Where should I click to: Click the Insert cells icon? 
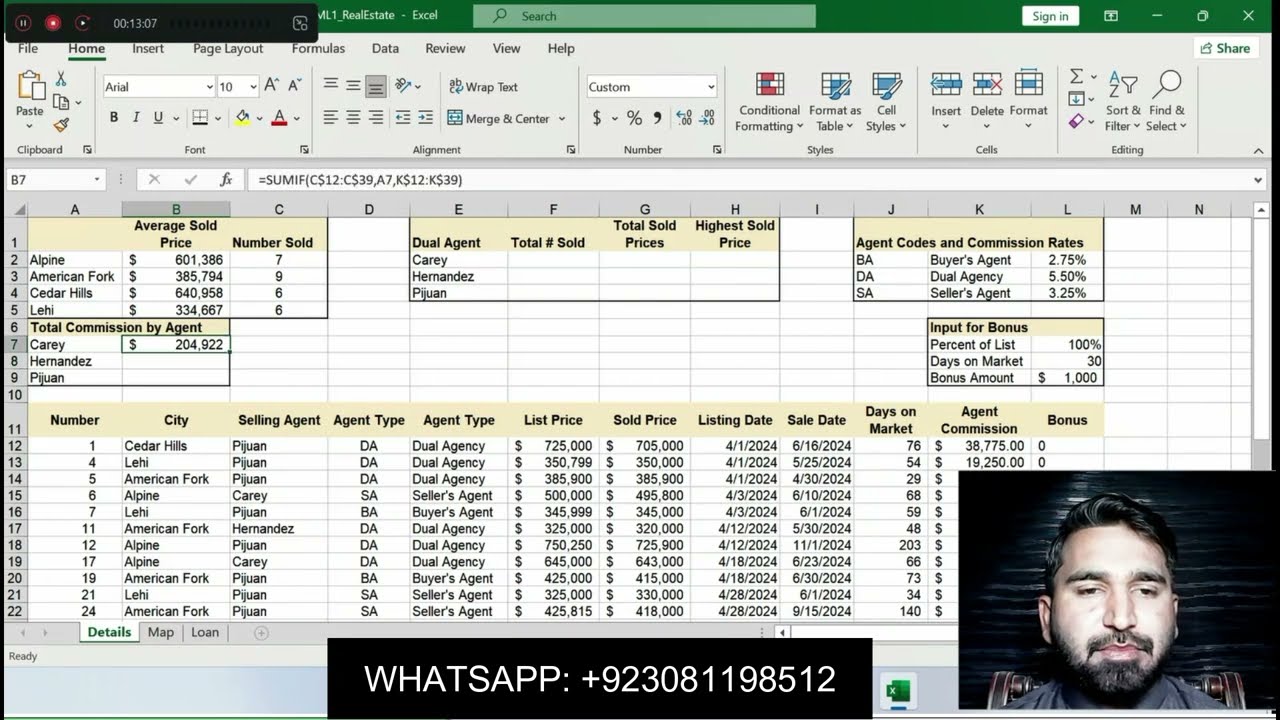tap(946, 84)
